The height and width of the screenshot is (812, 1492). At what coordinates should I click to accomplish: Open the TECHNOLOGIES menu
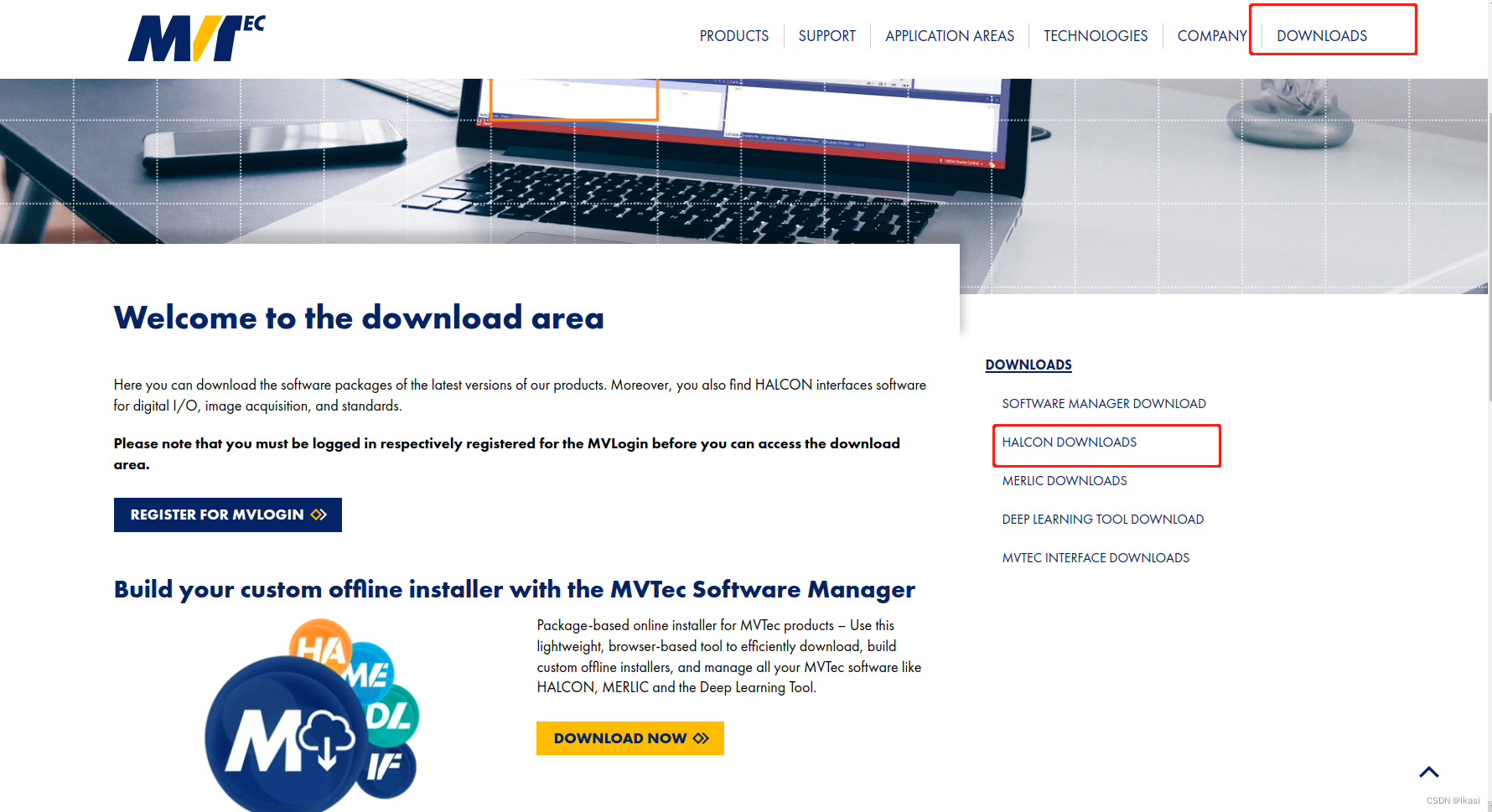tap(1096, 36)
